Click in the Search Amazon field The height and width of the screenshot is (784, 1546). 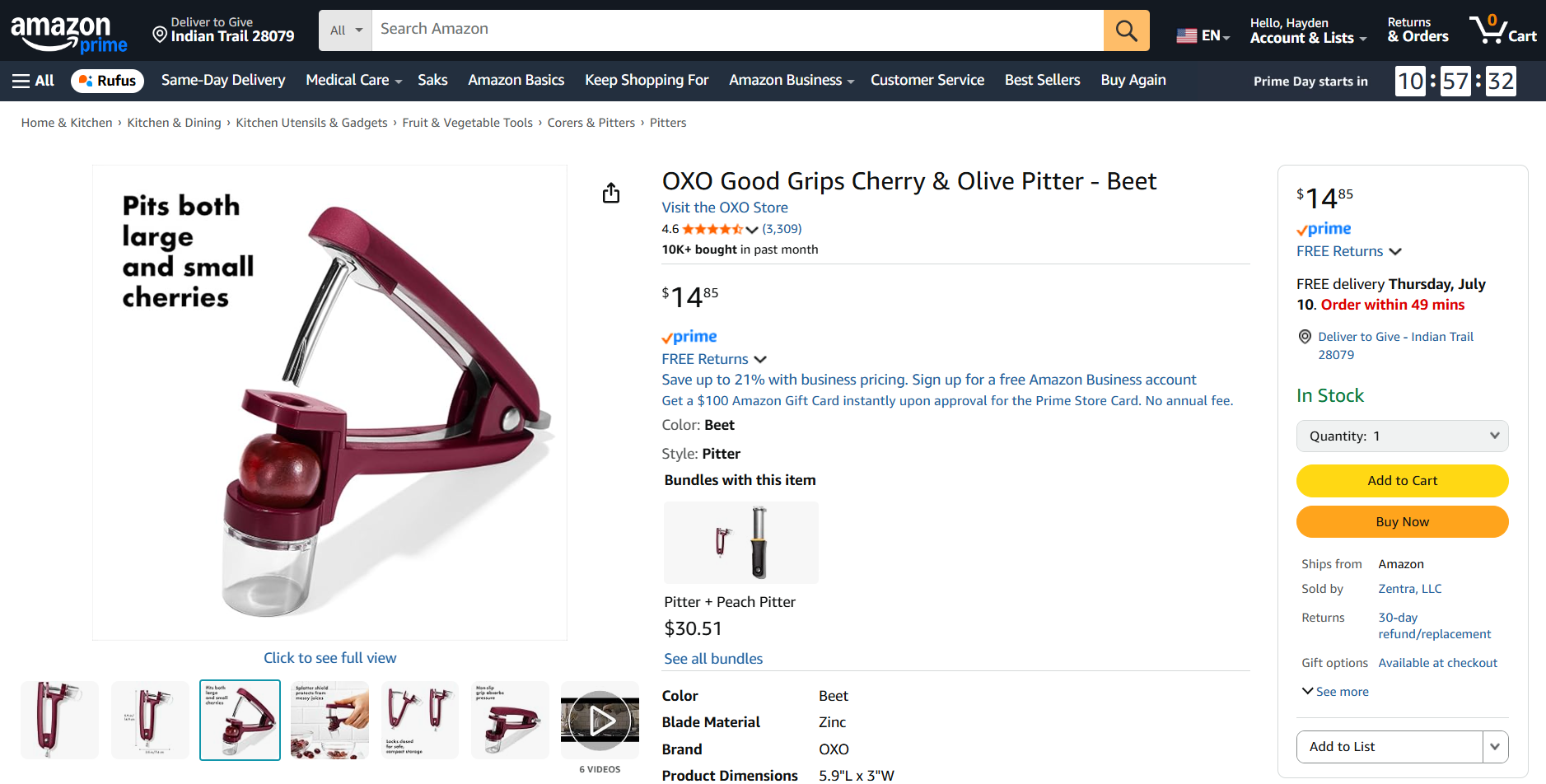coord(737,30)
